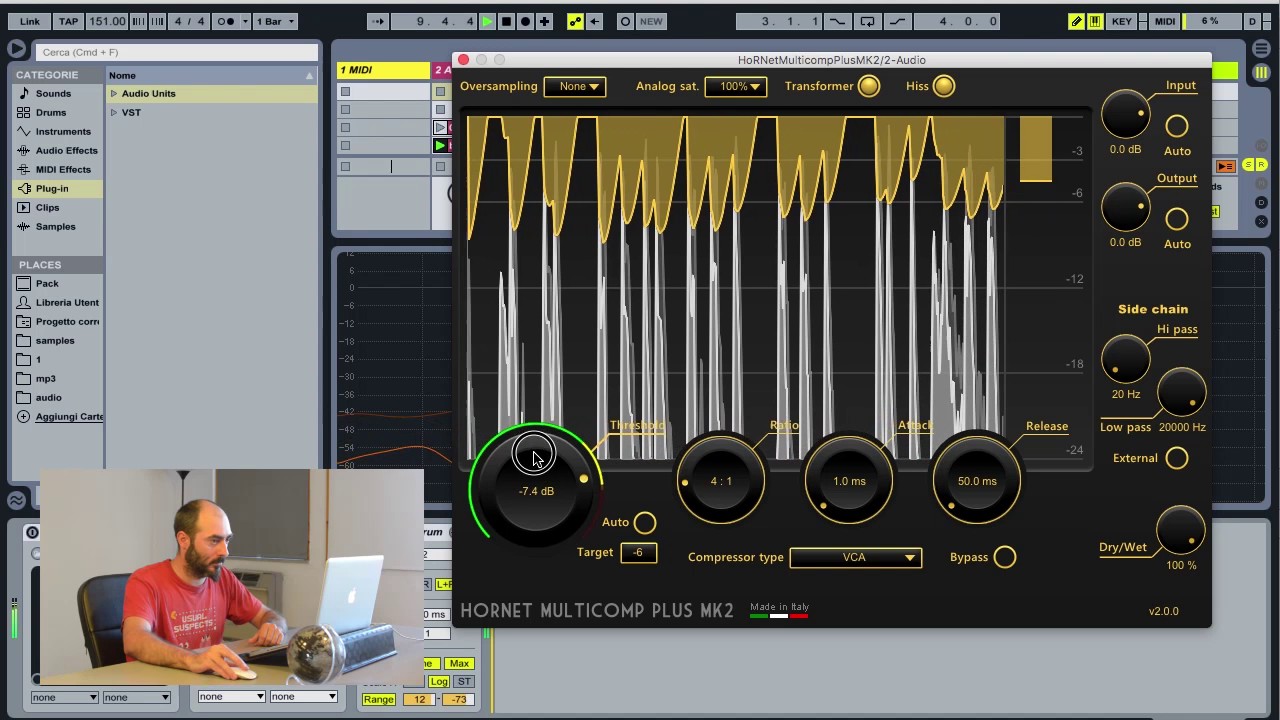Click the Link button
The width and height of the screenshot is (1280, 720).
(30, 21)
